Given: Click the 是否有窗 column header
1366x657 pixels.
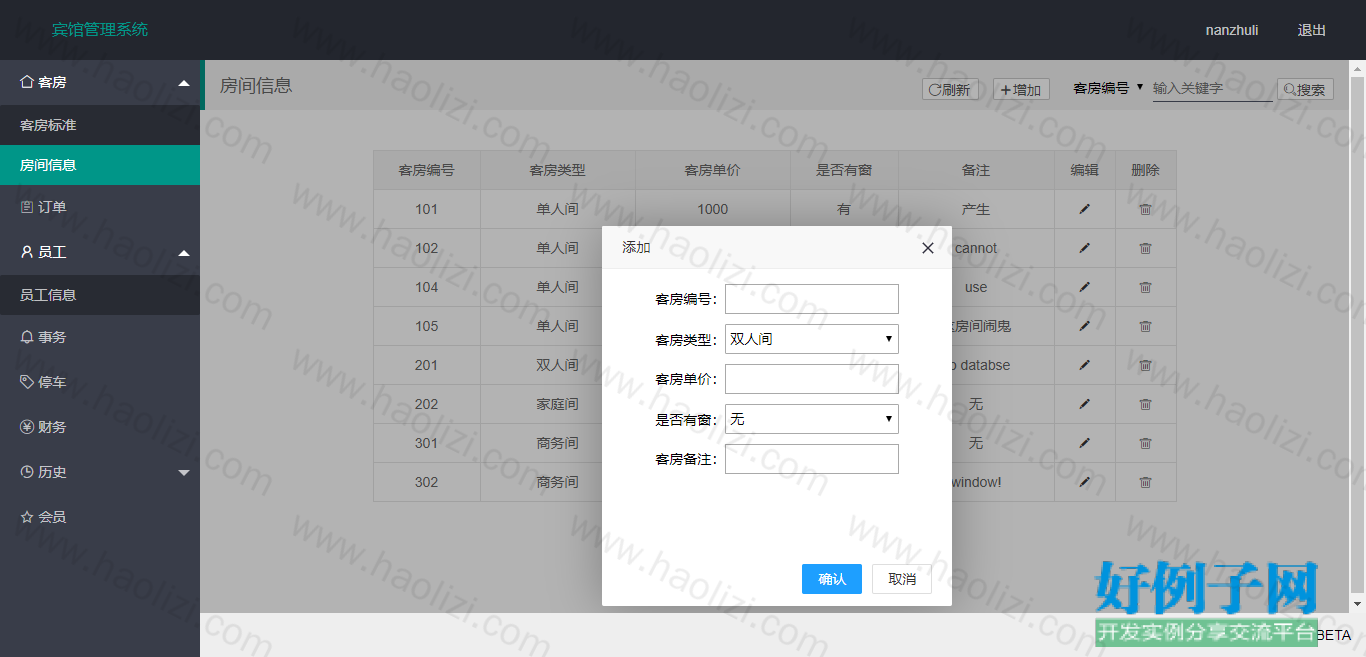Looking at the screenshot, I should click(844, 170).
